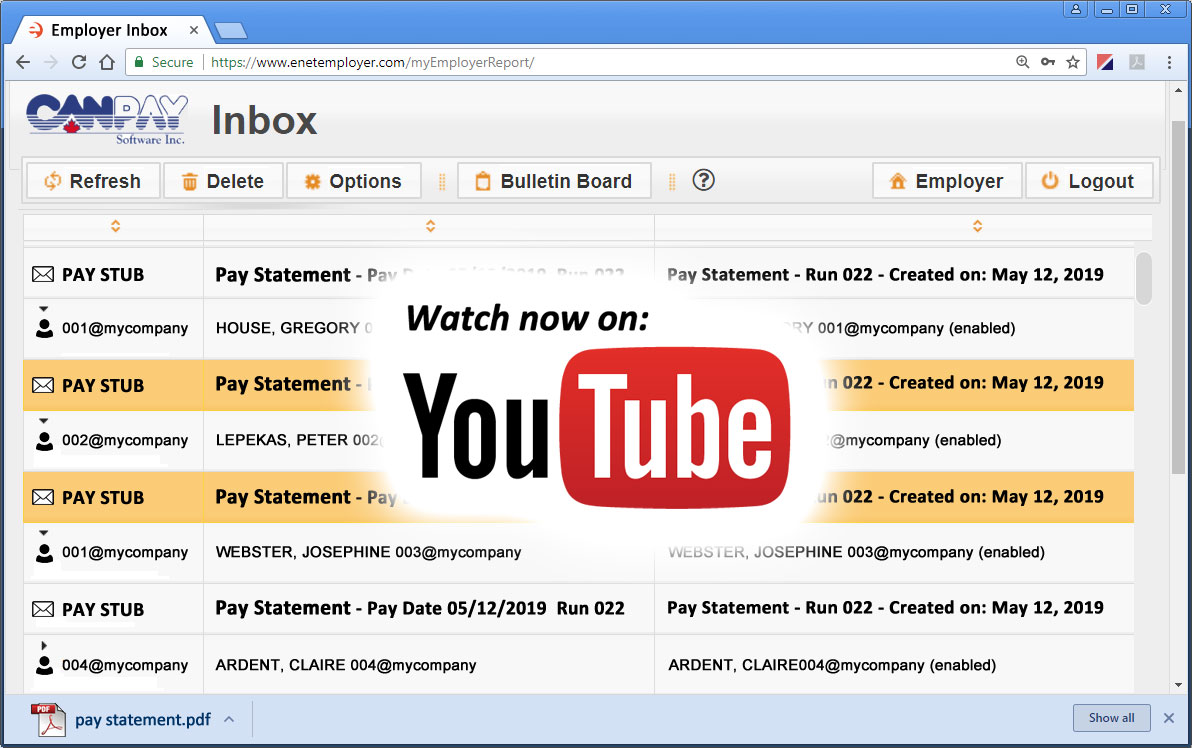Click the CanPay Software logo
The height and width of the screenshot is (748, 1192).
[107, 119]
